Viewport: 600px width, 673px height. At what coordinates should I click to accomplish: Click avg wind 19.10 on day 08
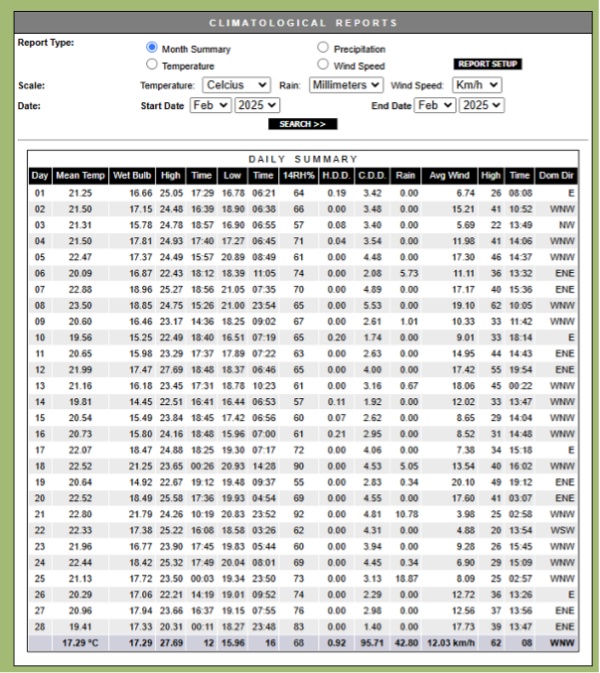(463, 306)
